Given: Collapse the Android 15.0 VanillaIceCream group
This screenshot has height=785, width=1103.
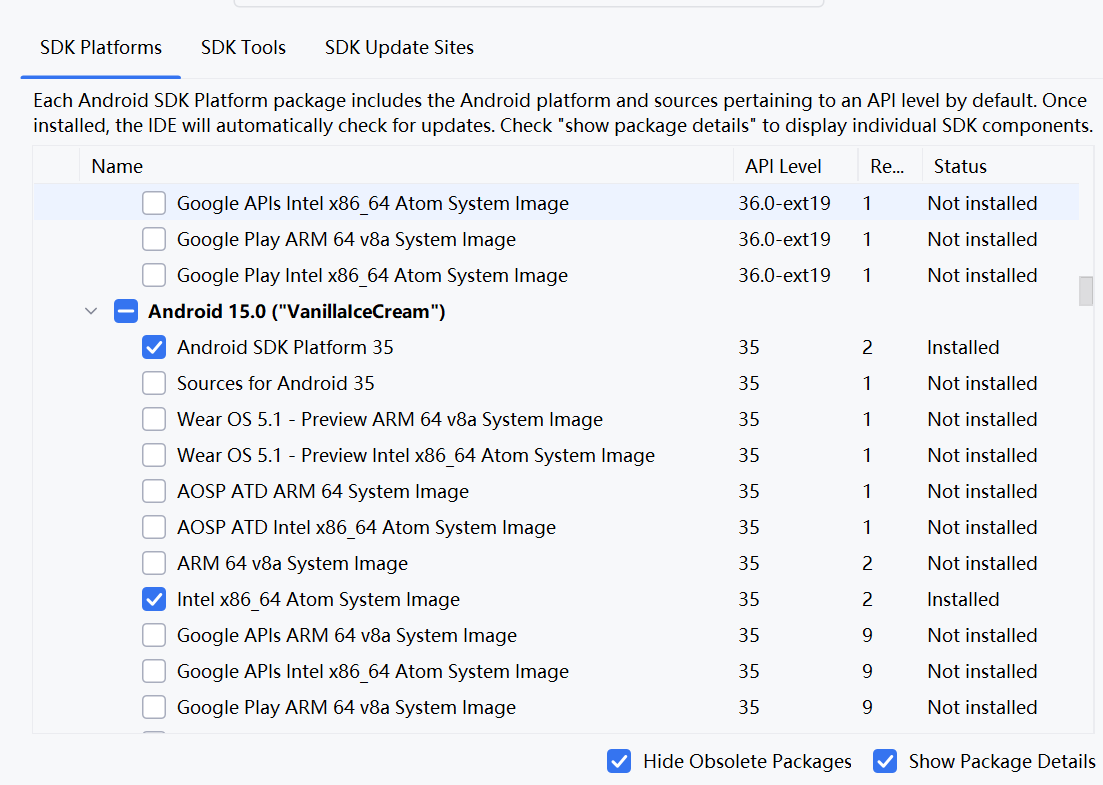Looking at the screenshot, I should (92, 312).
